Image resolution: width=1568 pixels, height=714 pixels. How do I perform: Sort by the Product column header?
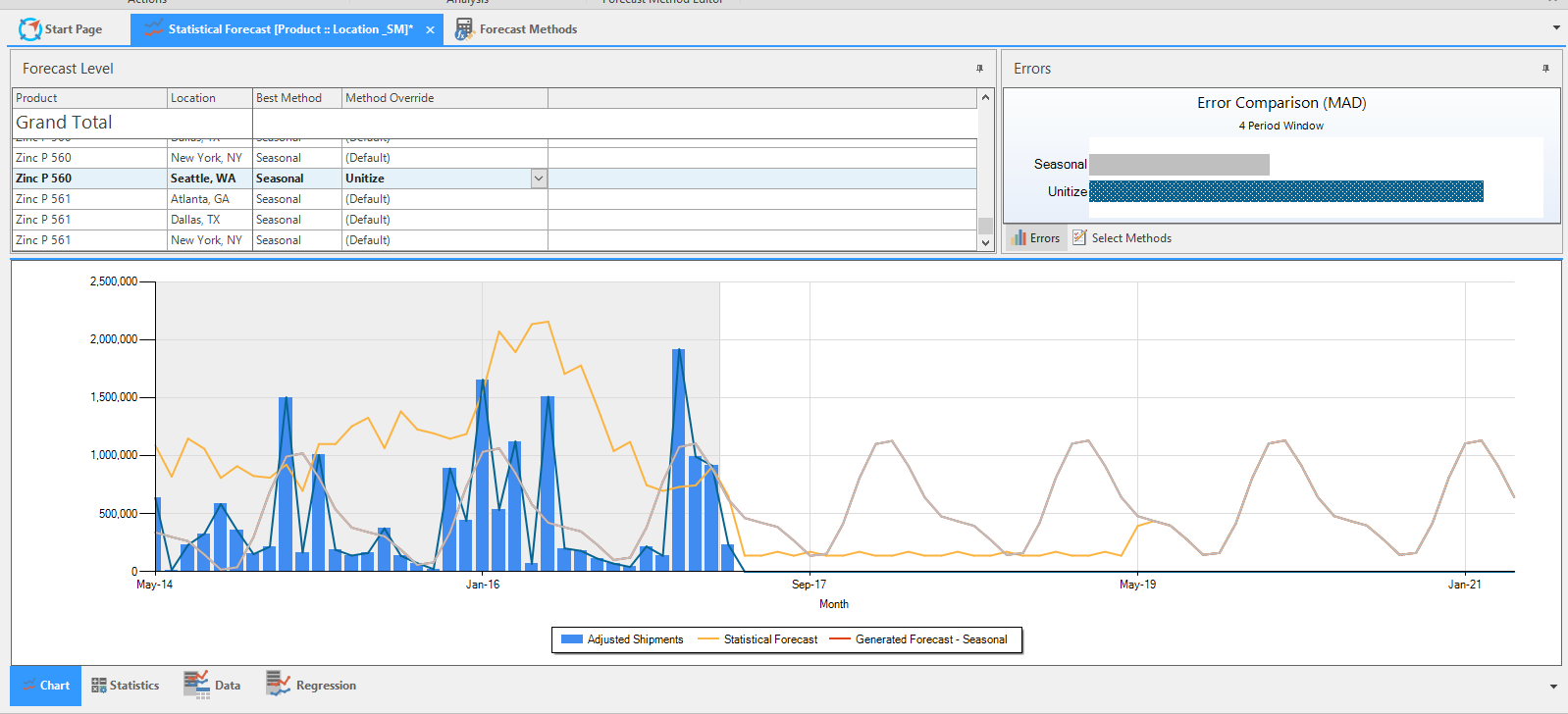[89, 98]
